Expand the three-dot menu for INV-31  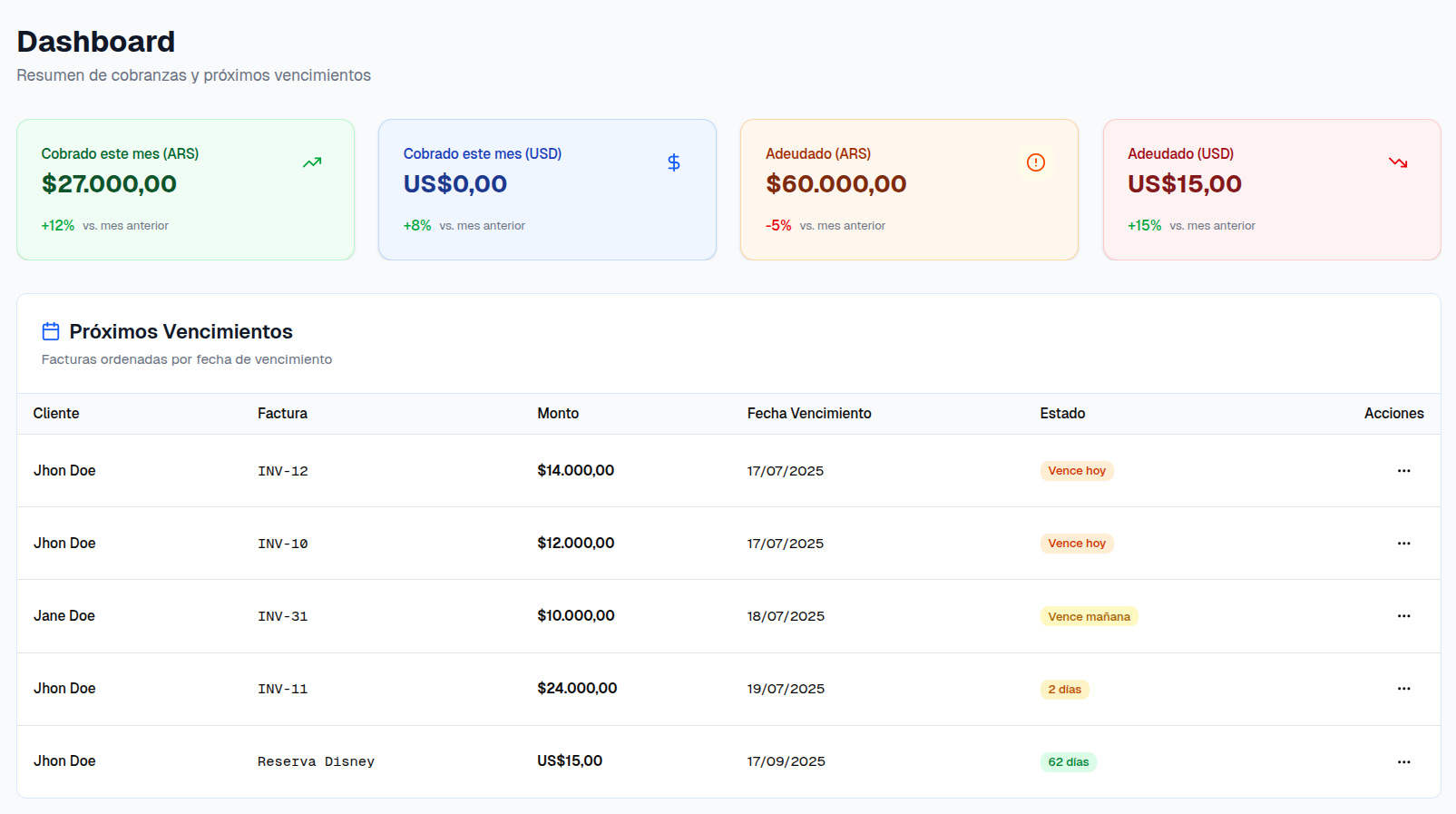click(1403, 616)
